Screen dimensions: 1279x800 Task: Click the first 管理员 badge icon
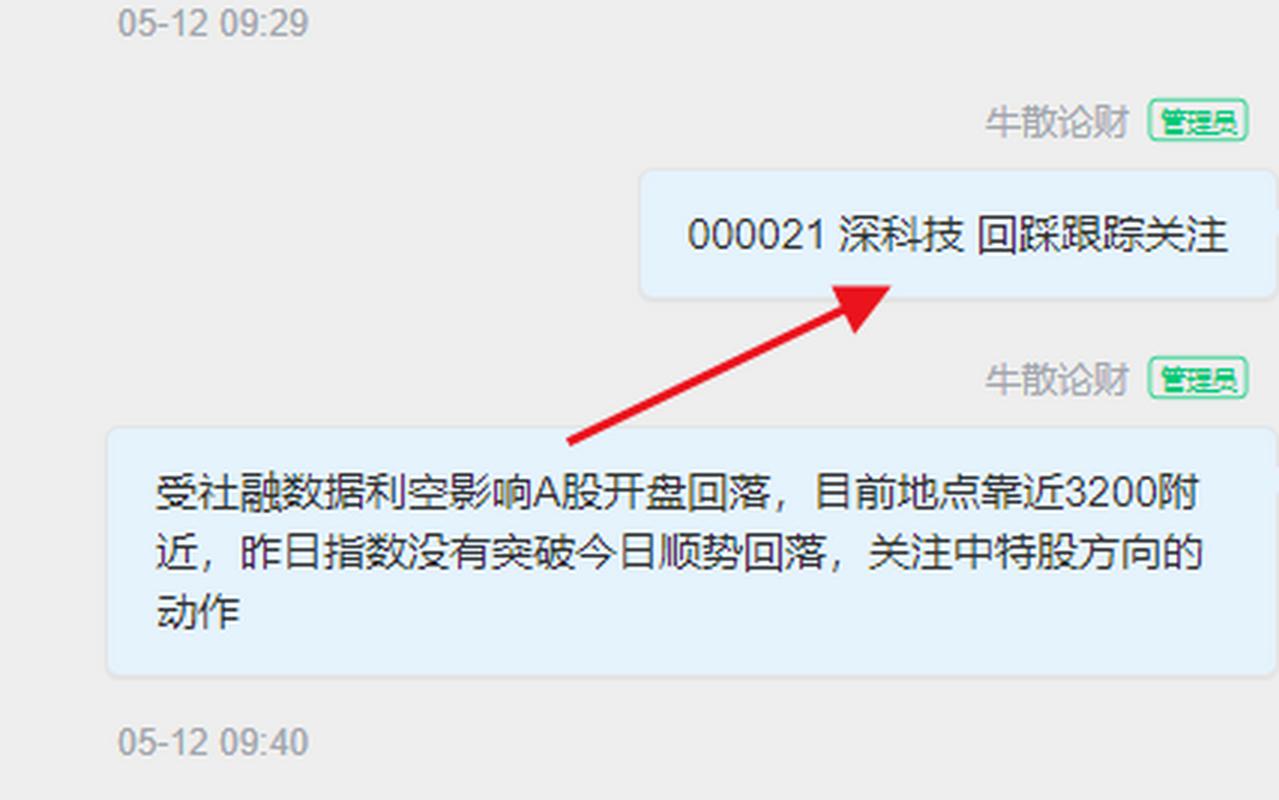coord(1198,122)
